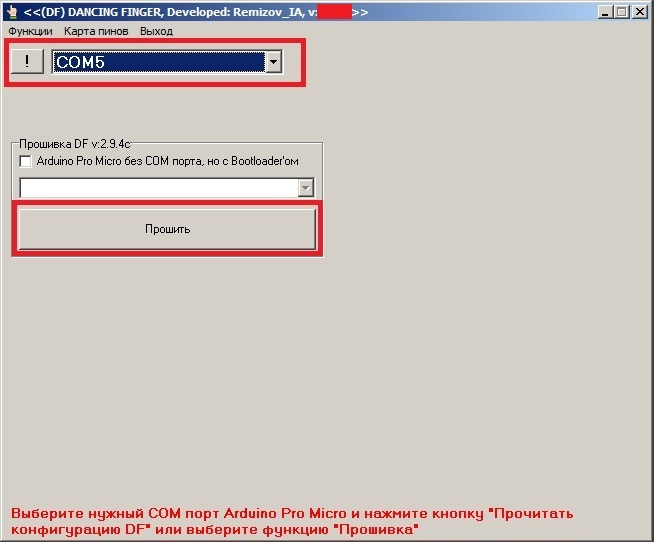Expand the empty firmware dropdown arrow

tap(305, 188)
